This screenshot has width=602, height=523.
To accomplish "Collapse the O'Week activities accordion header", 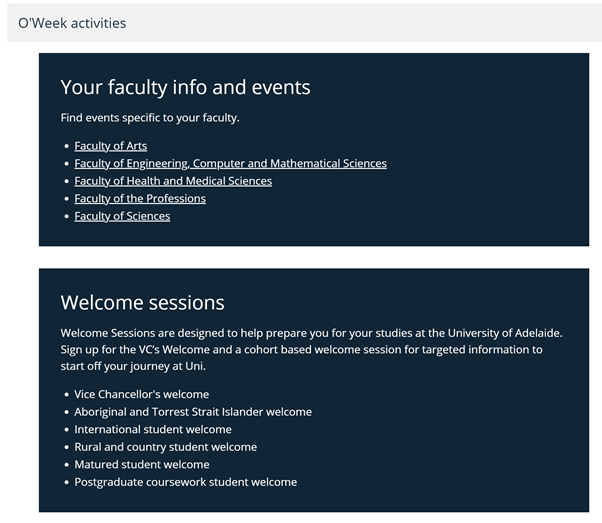I will point(304,23).
